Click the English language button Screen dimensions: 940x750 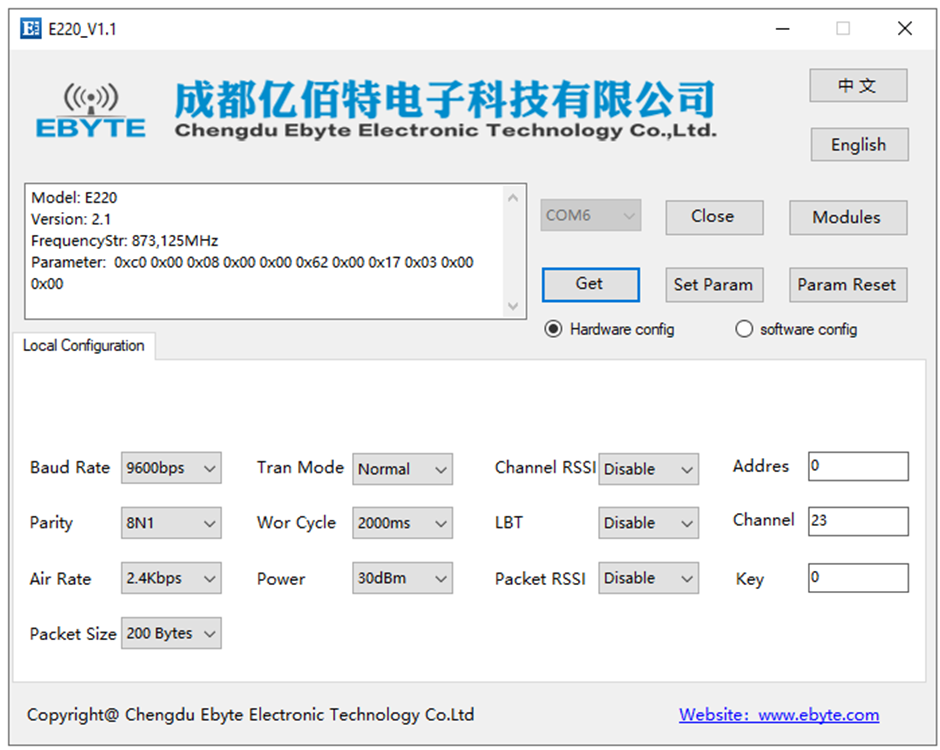859,144
